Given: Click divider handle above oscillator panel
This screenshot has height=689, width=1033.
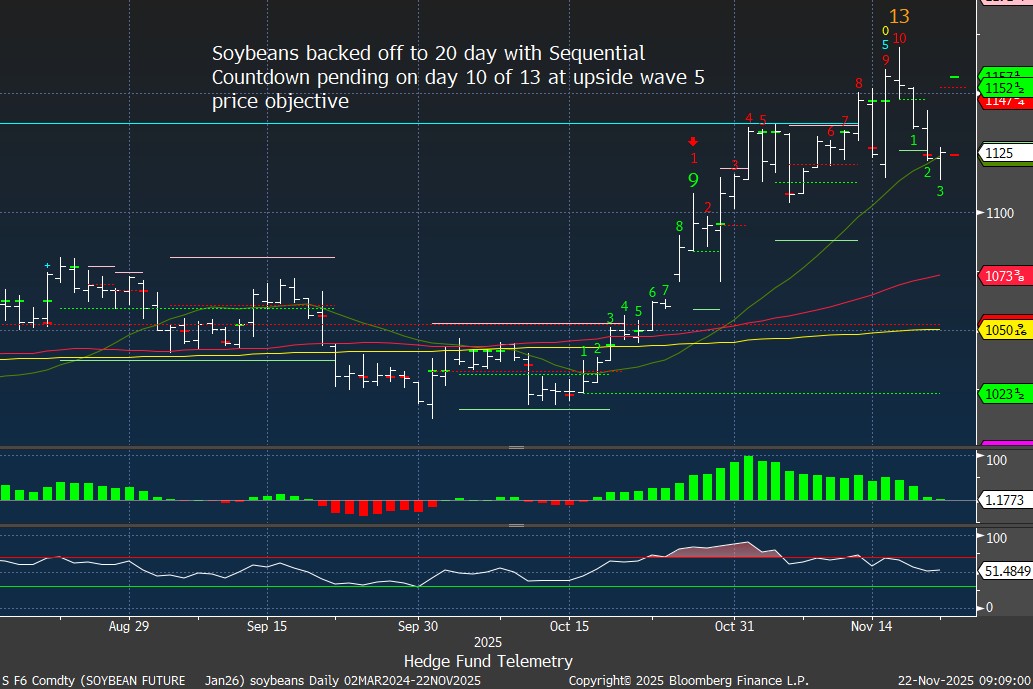Looking at the screenshot, I should (x=517, y=525).
